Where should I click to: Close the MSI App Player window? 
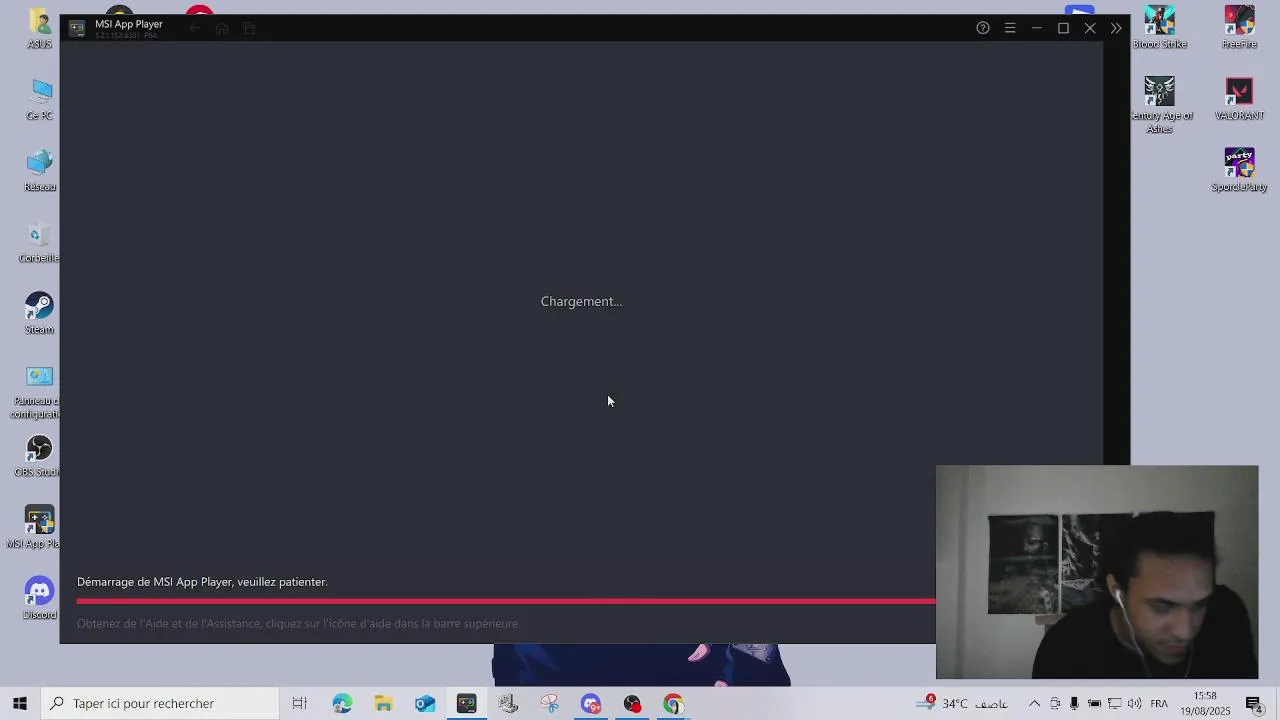(x=1090, y=28)
